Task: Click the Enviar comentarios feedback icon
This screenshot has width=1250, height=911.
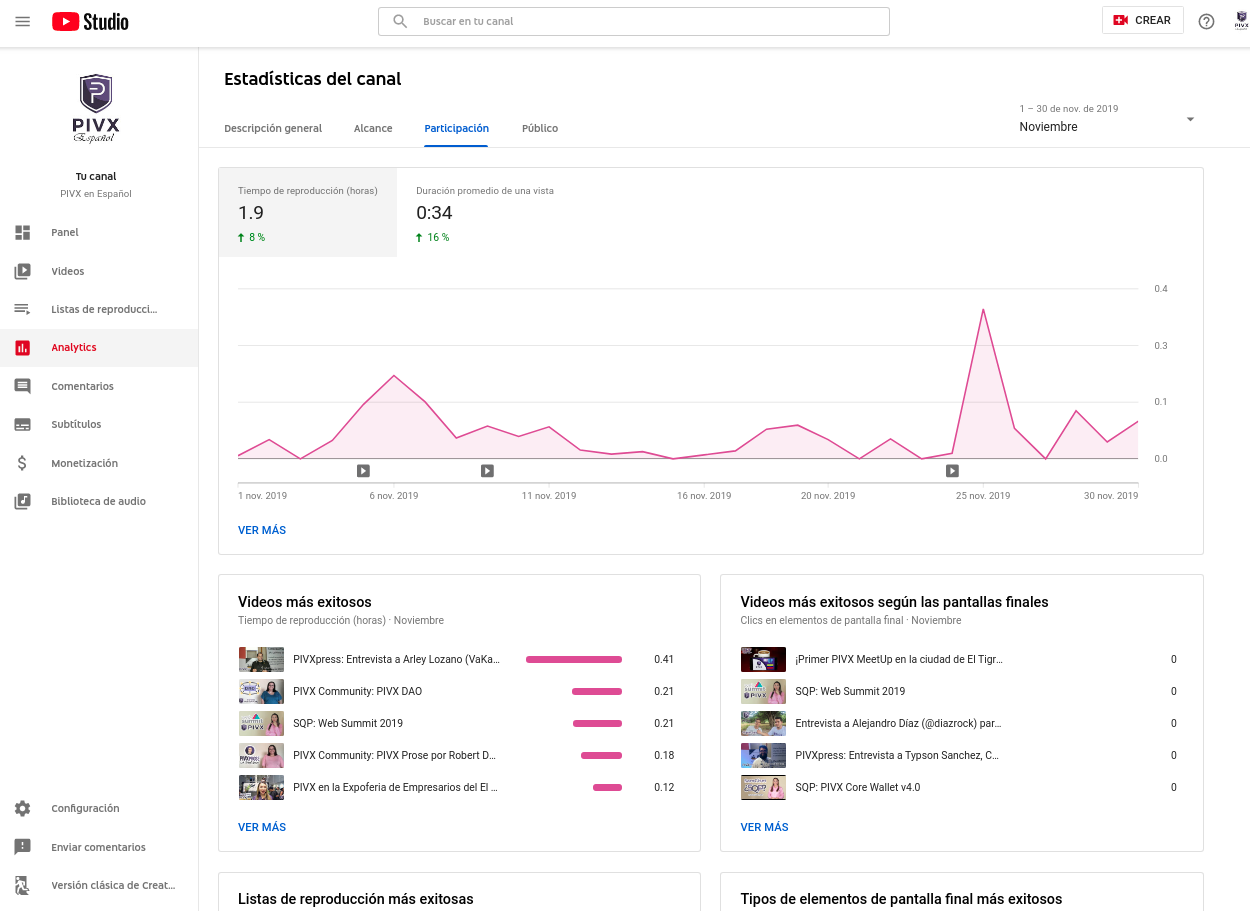Action: point(23,847)
